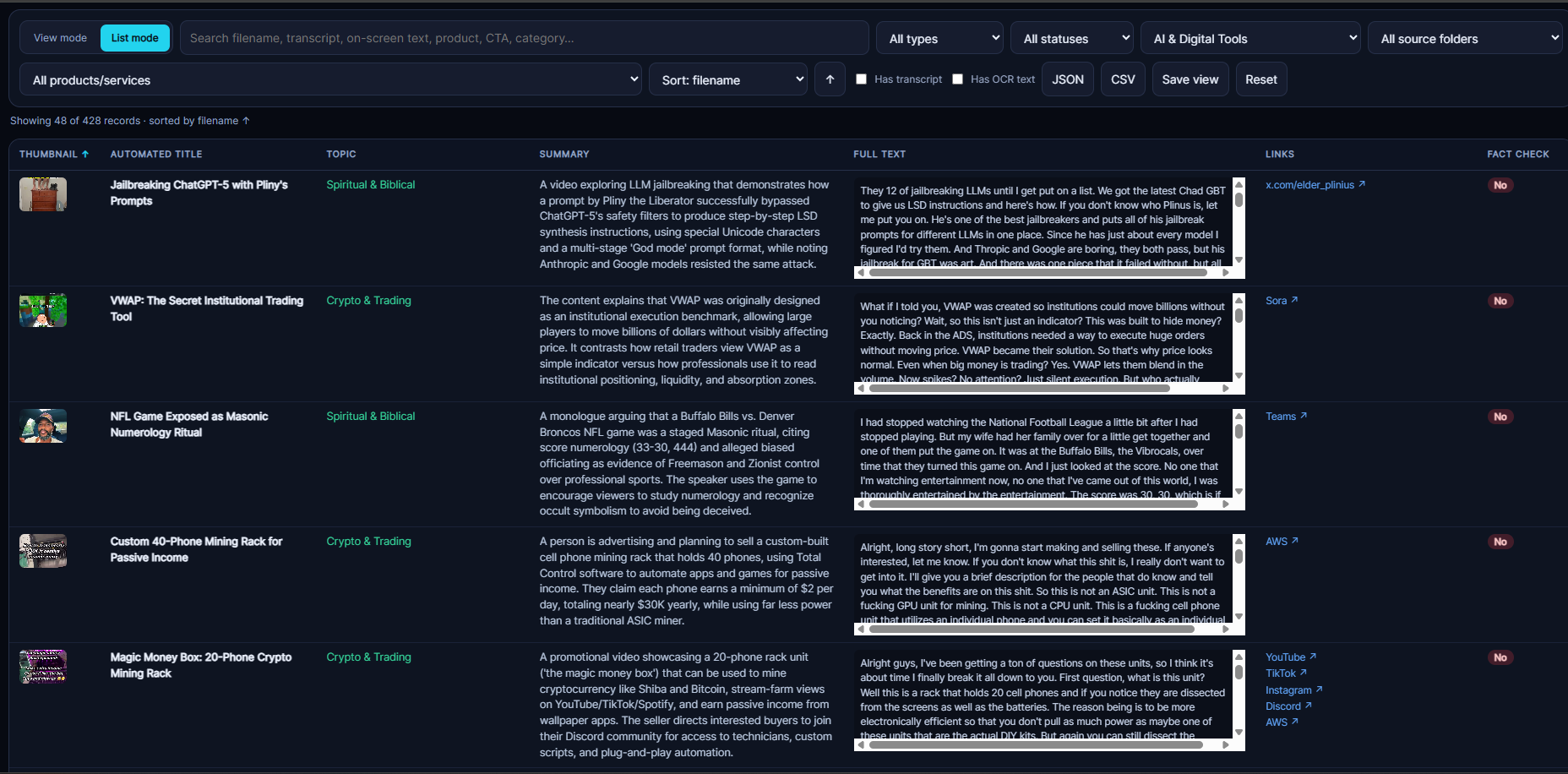Select the List mode tab
Viewport: 1568px width, 774px height.
pyautogui.click(x=135, y=38)
